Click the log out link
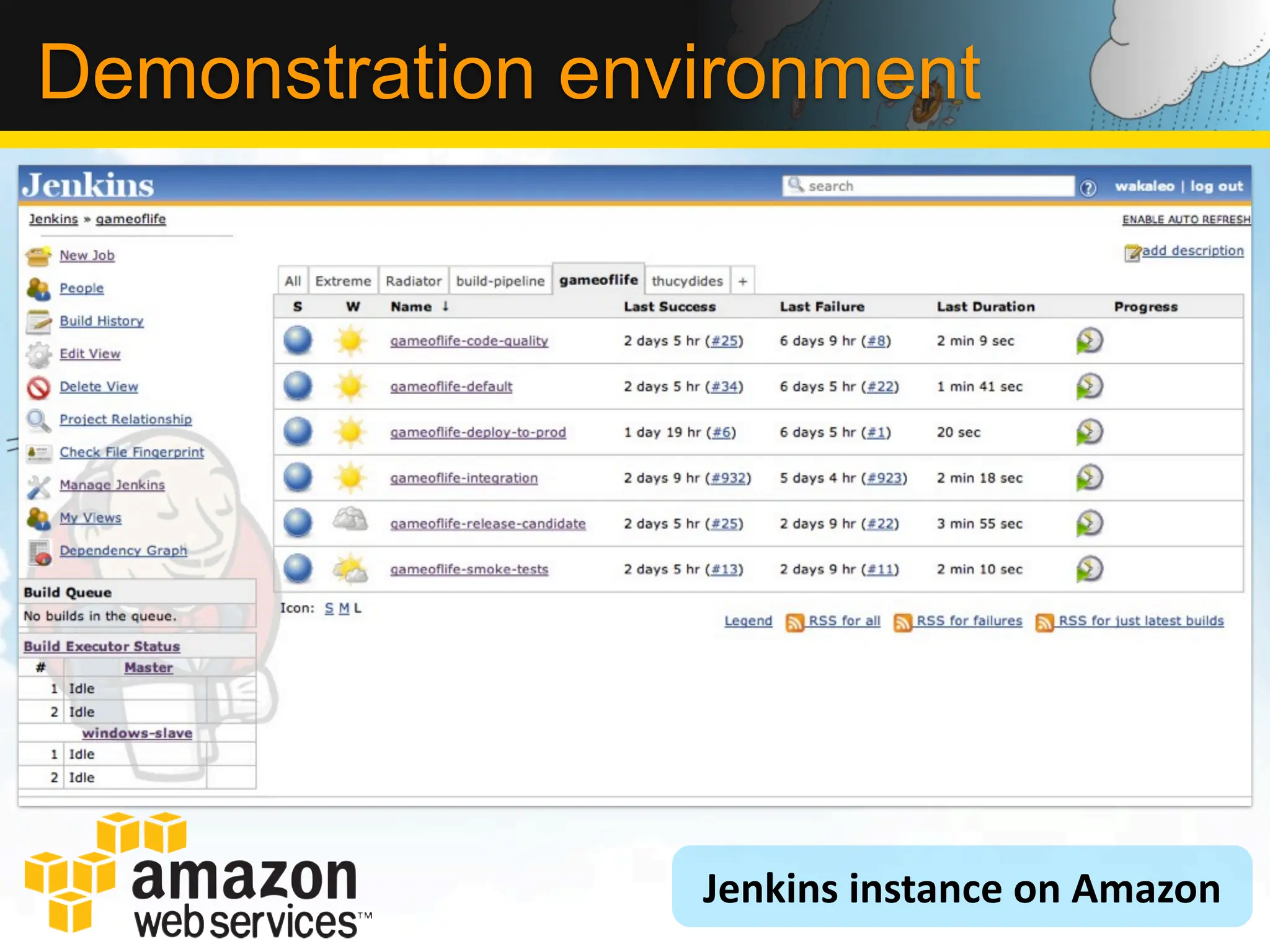This screenshot has height=952, width=1270. 1217,187
